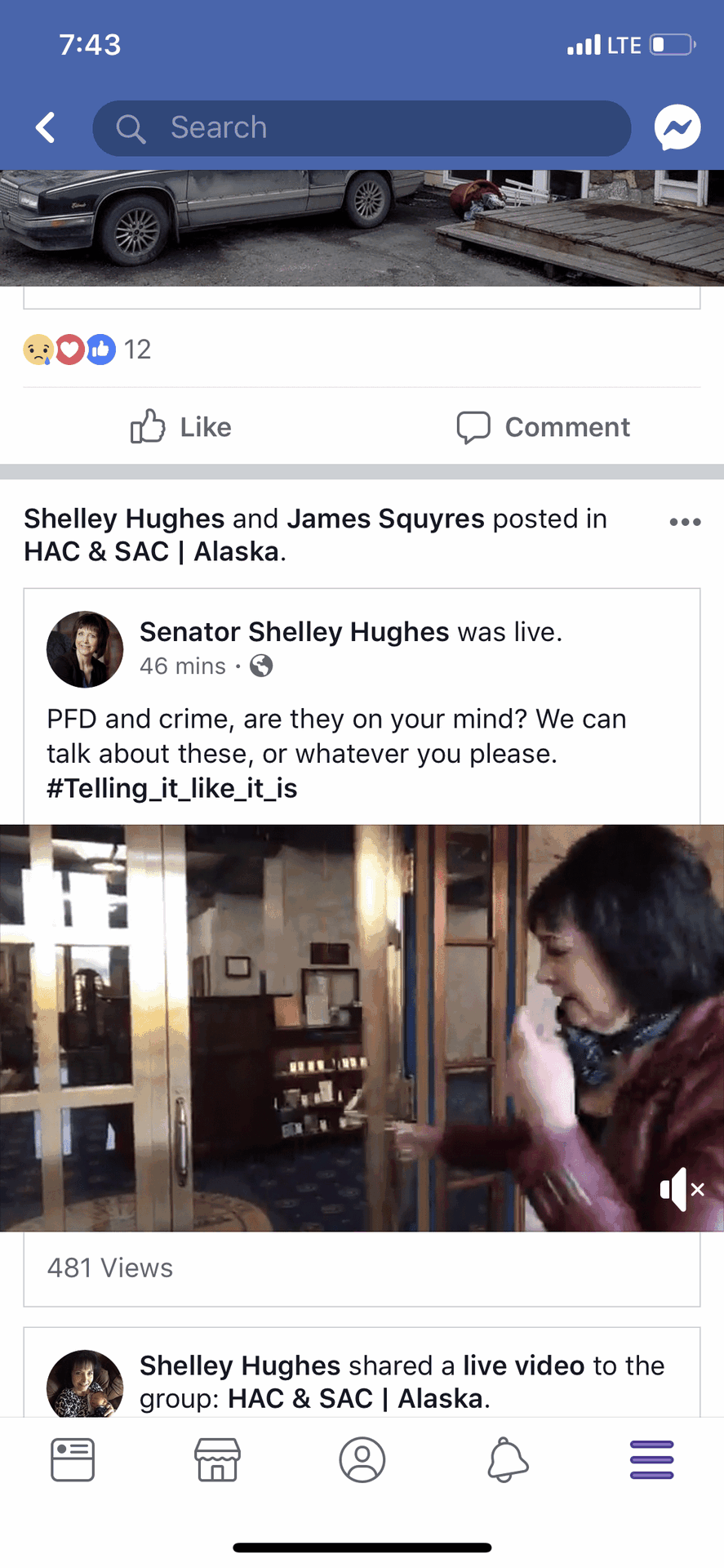Play Senator Shelley Hughes live video
The image size is (724, 1568).
click(362, 1028)
